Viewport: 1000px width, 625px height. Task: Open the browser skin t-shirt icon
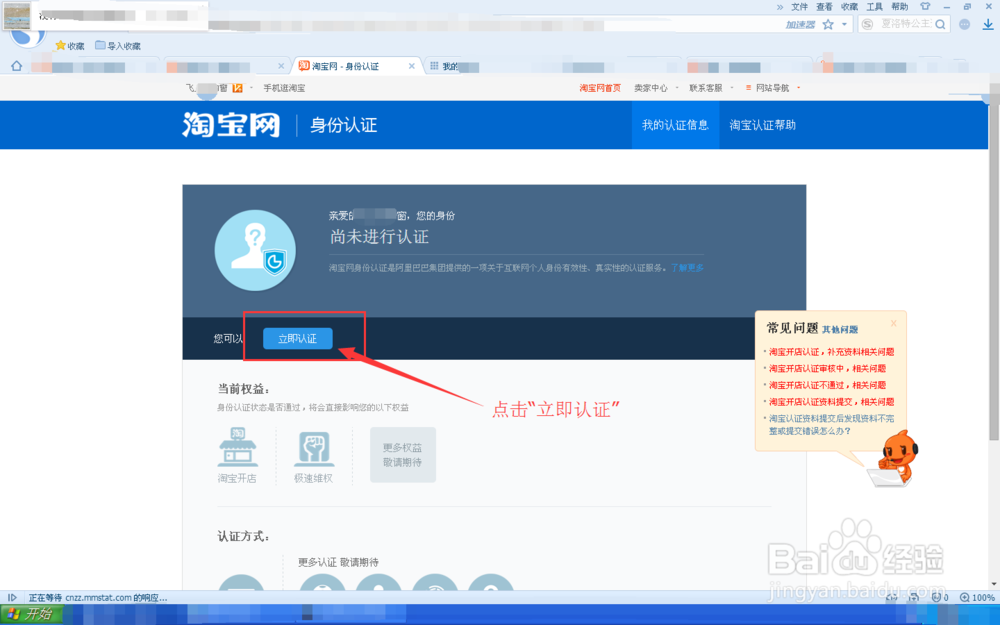point(926,7)
